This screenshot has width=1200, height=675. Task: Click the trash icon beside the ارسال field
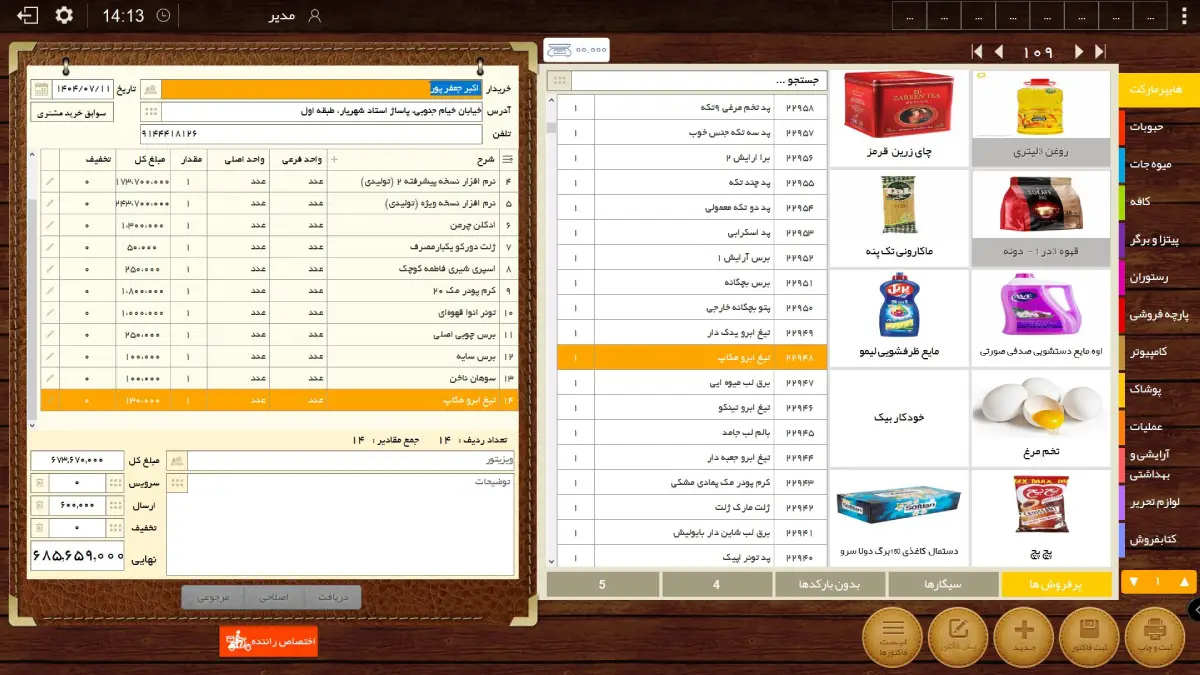coord(40,505)
